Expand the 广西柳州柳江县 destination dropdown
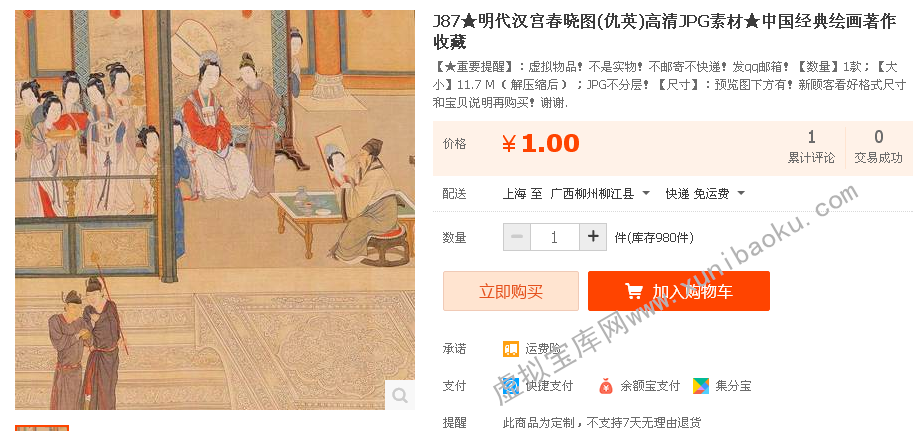This screenshot has height=431, width=921. (600, 193)
